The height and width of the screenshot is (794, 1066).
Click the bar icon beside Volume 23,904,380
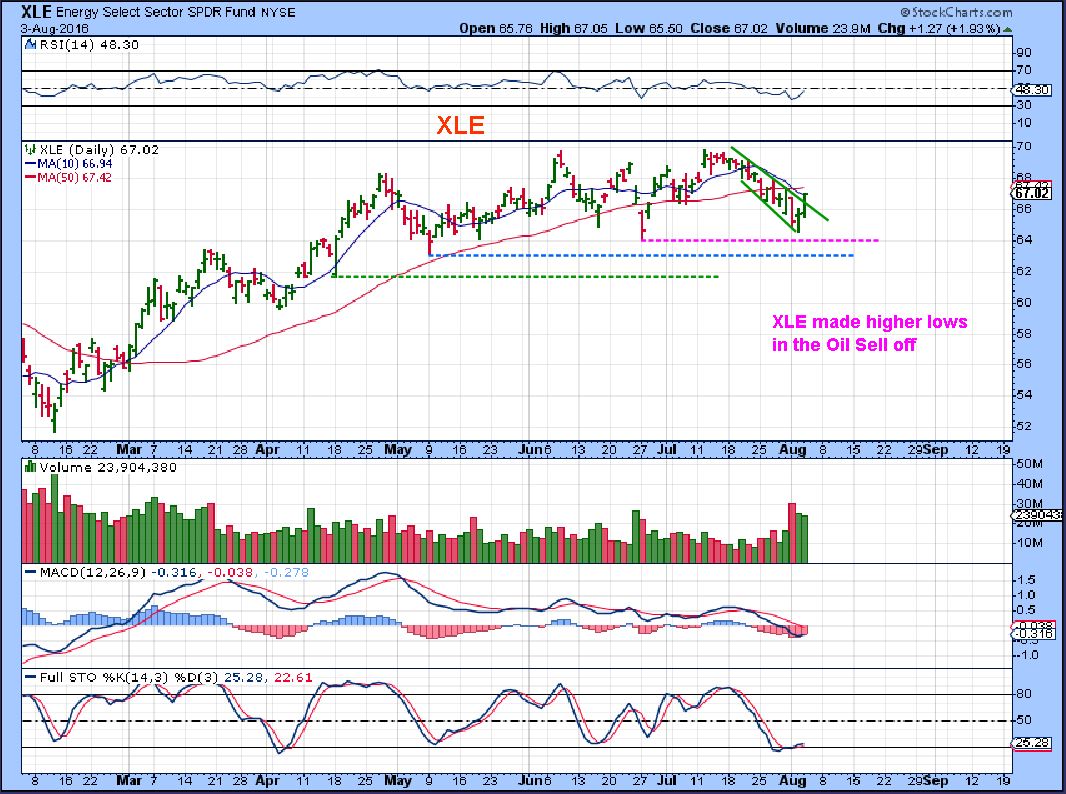click(x=30, y=467)
